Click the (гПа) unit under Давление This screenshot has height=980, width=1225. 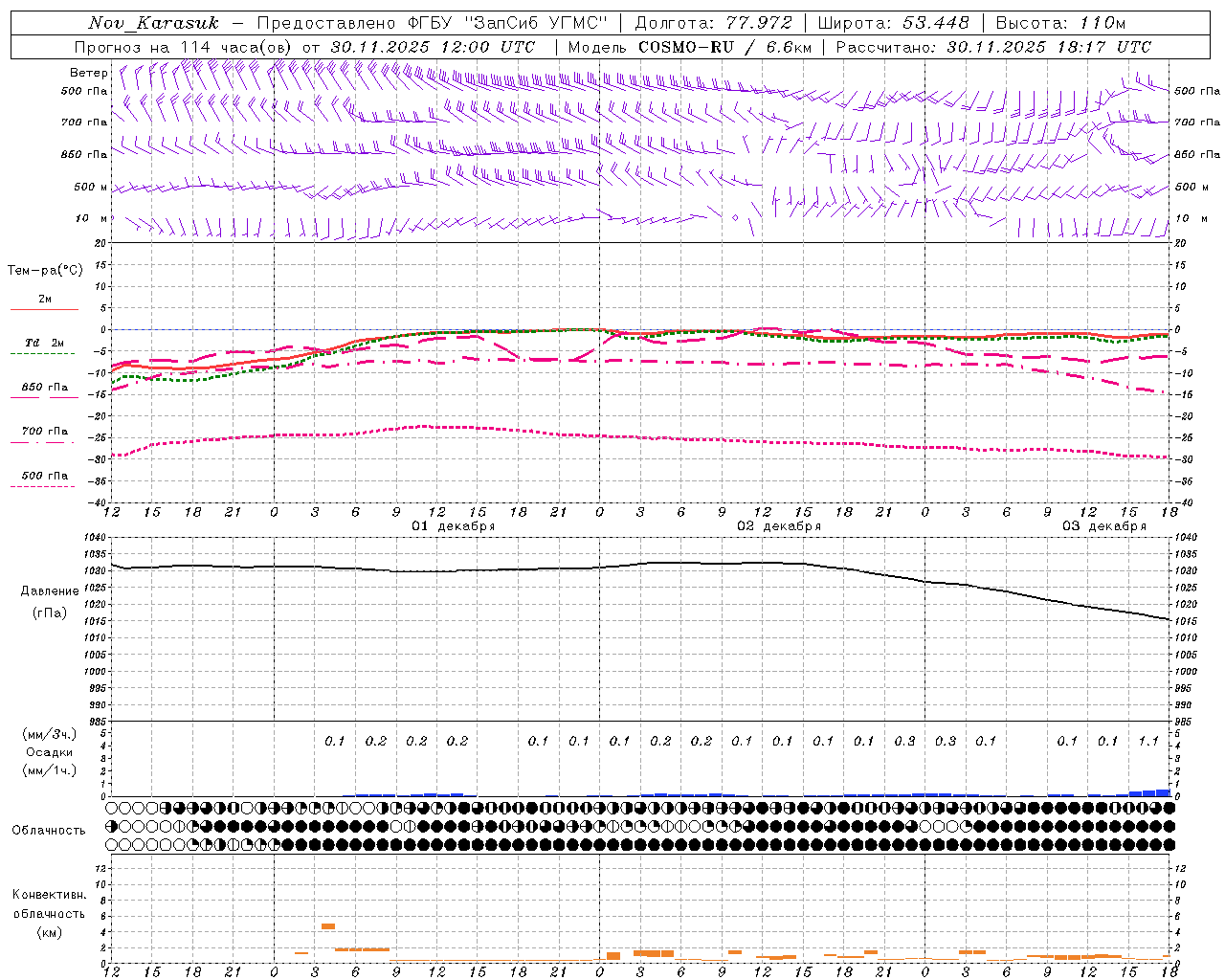point(50,612)
